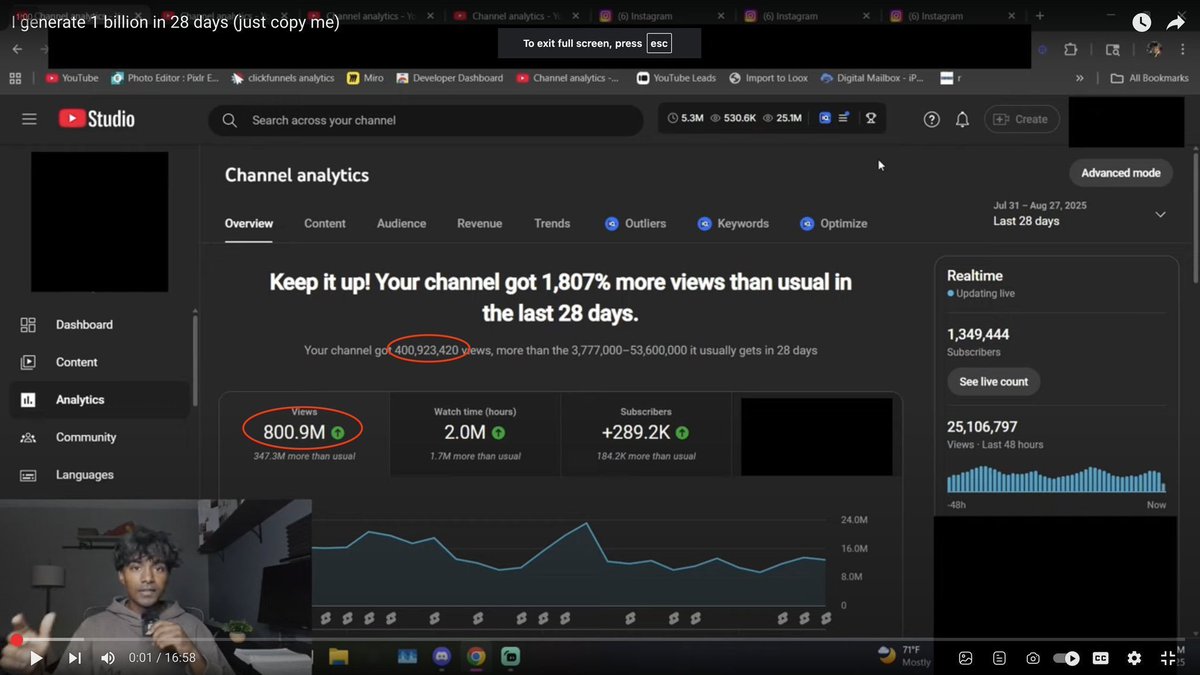The width and height of the screenshot is (1200, 675).
Task: Open the YouTube Leads bookmark
Action: click(x=676, y=78)
